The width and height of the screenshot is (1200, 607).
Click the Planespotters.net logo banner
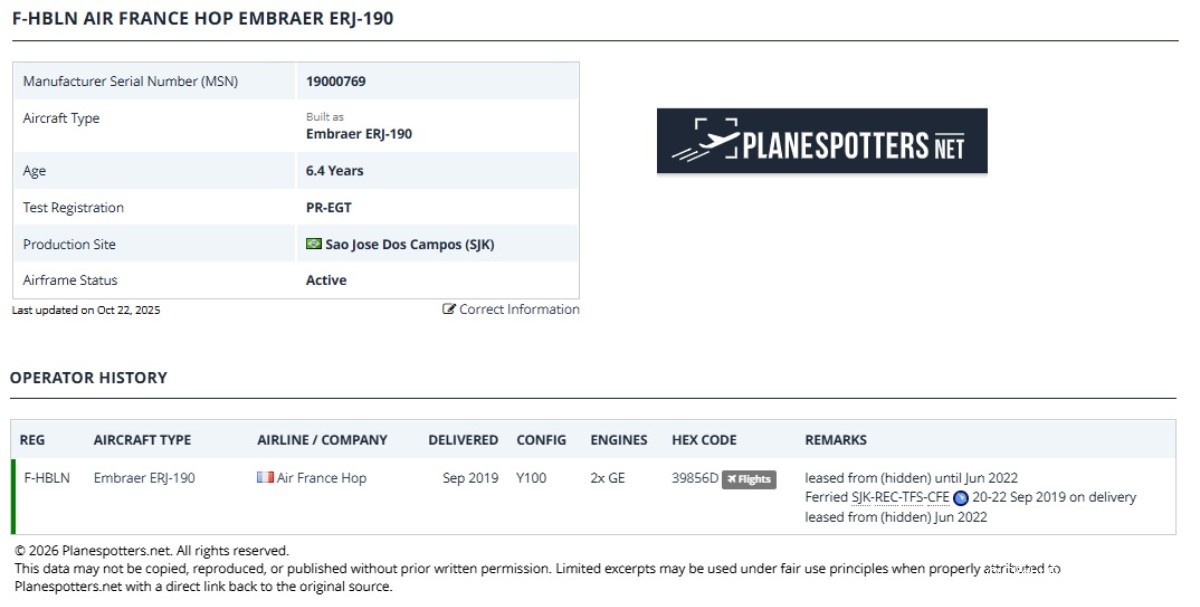click(821, 141)
